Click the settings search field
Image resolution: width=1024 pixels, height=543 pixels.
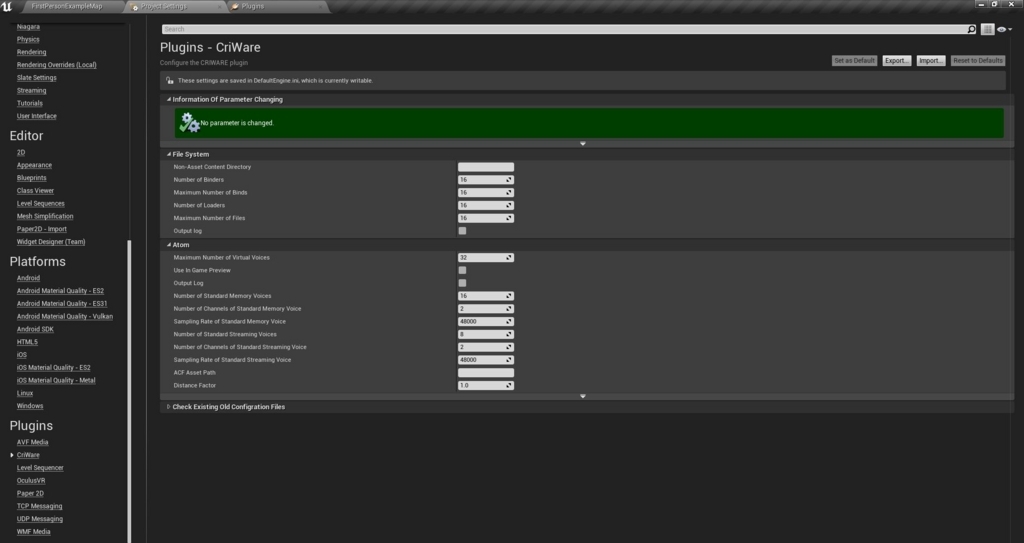(x=564, y=29)
